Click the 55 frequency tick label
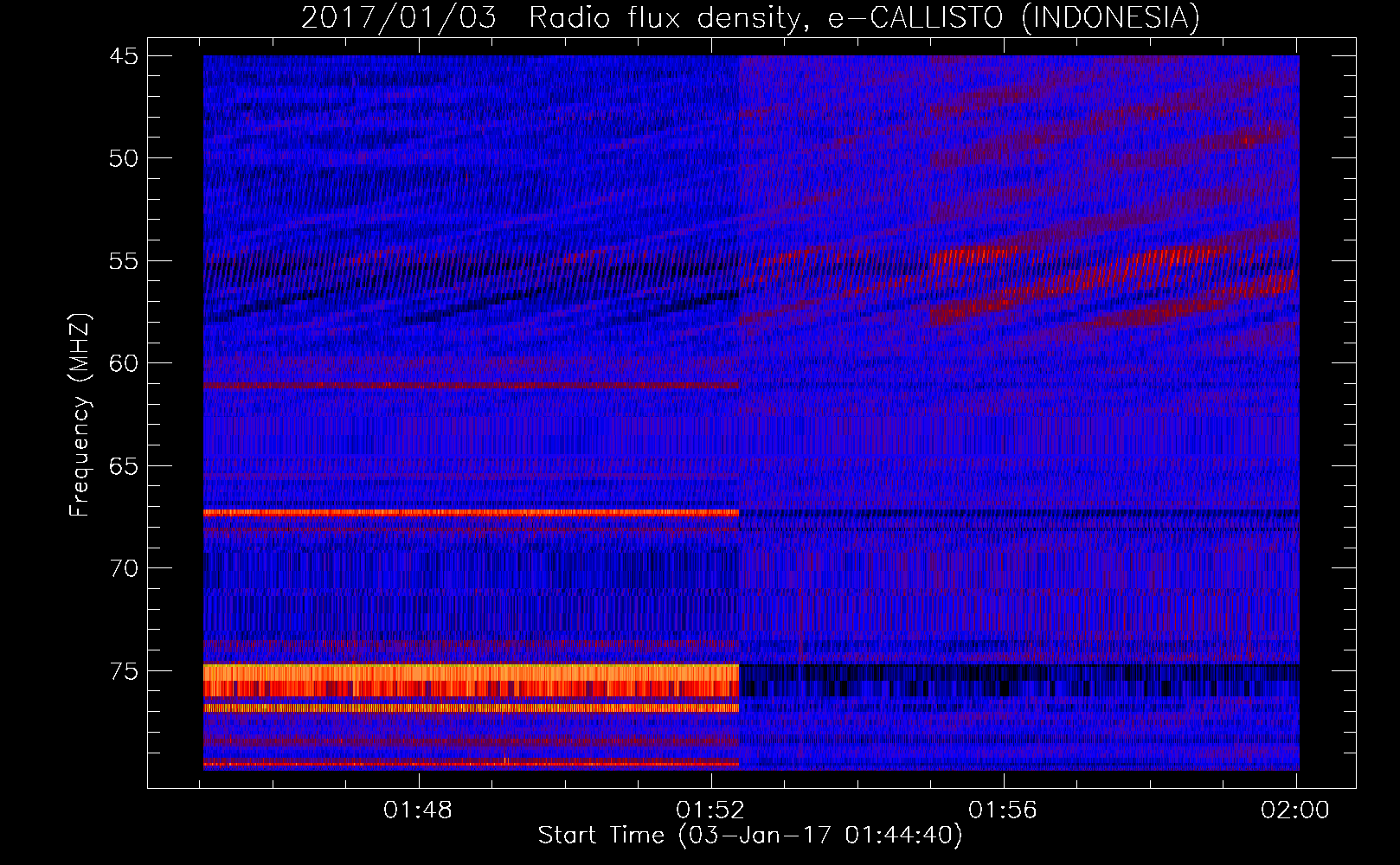The height and width of the screenshot is (865, 1400). [124, 261]
